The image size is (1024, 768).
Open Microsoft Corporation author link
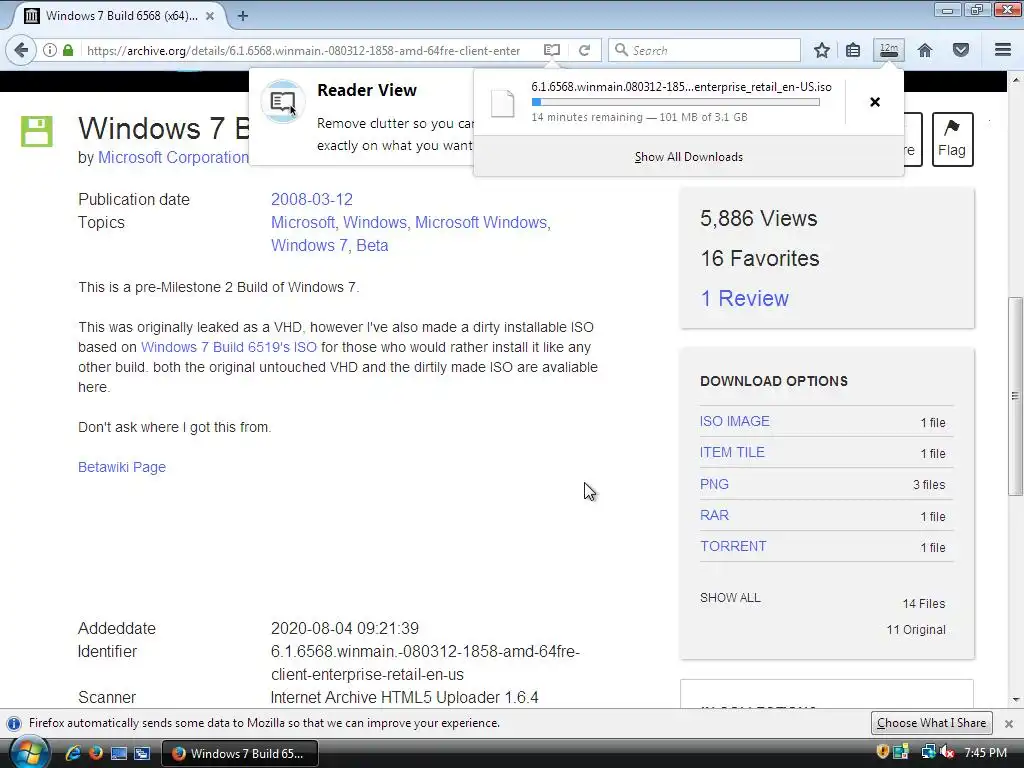[173, 157]
